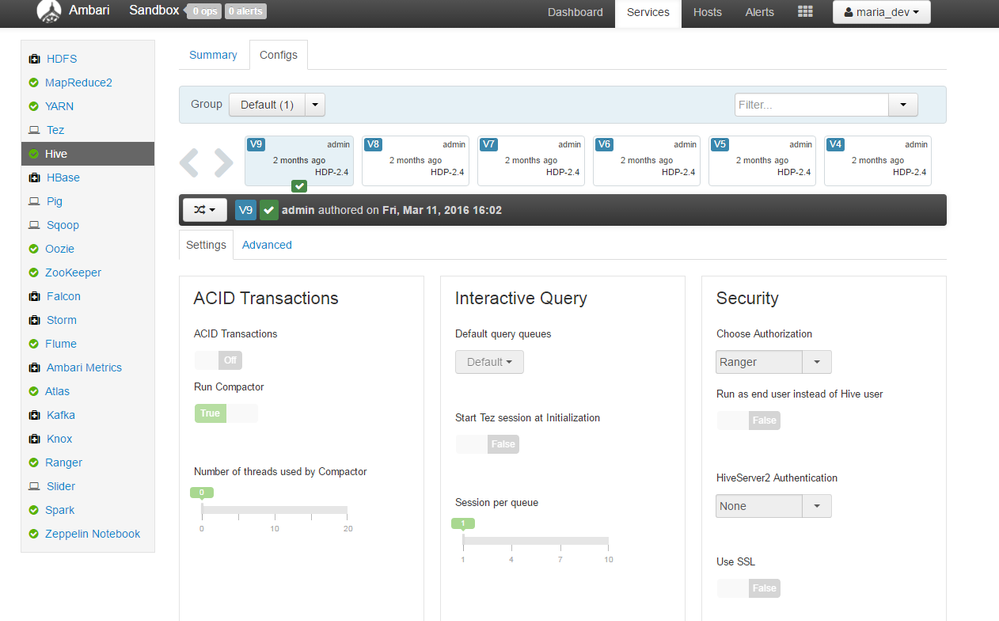Screen dimensions: 999x621
Task: Toggle the Use SSL switch
Action: [x=749, y=588]
